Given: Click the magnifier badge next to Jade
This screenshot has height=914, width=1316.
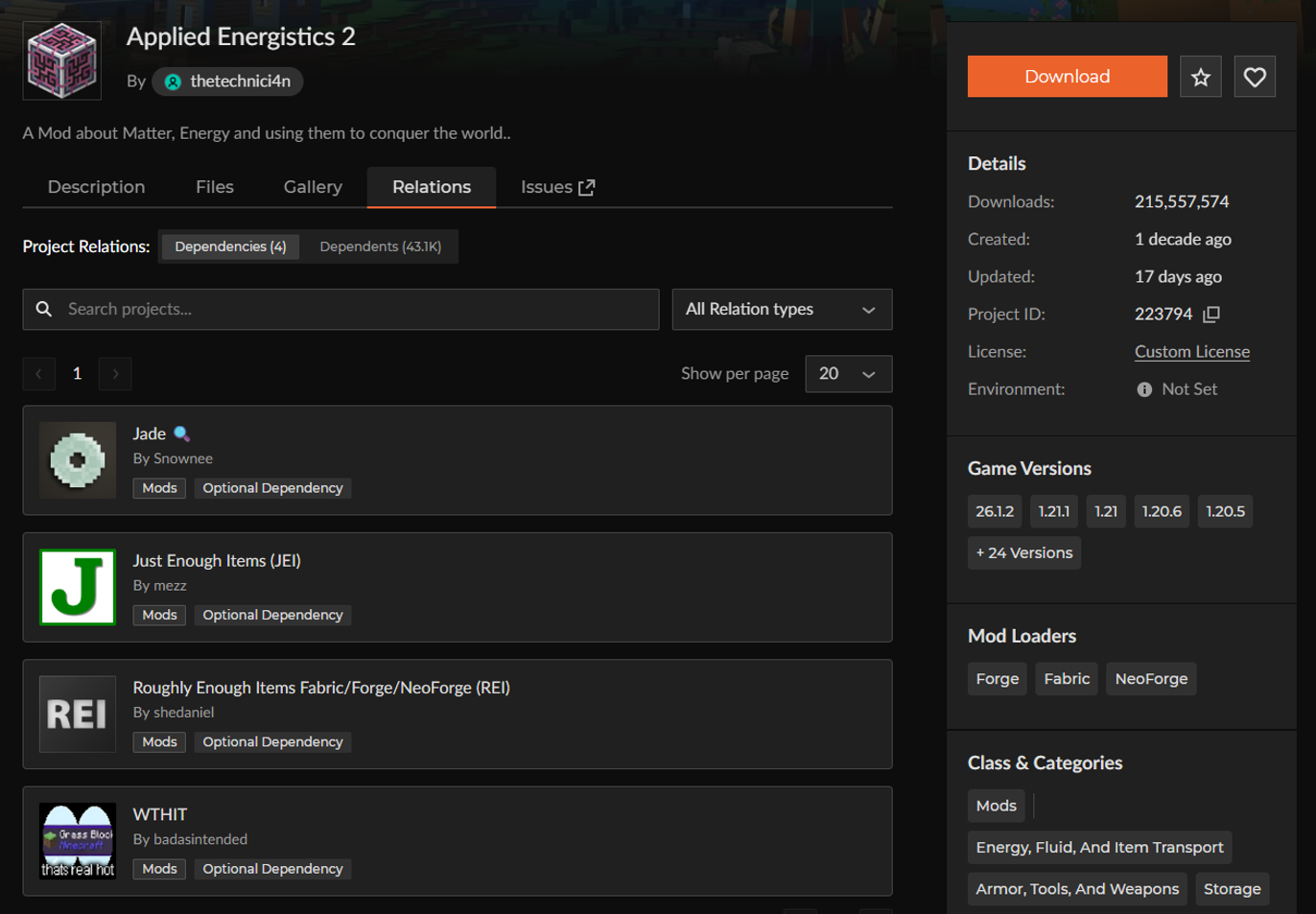Looking at the screenshot, I should pyautogui.click(x=181, y=434).
